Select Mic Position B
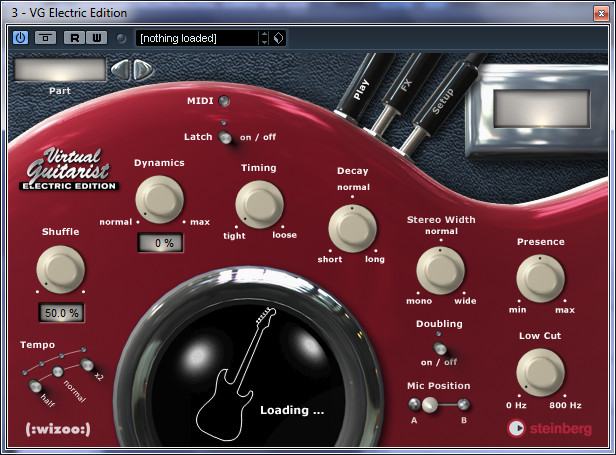616x455 pixels. click(464, 404)
